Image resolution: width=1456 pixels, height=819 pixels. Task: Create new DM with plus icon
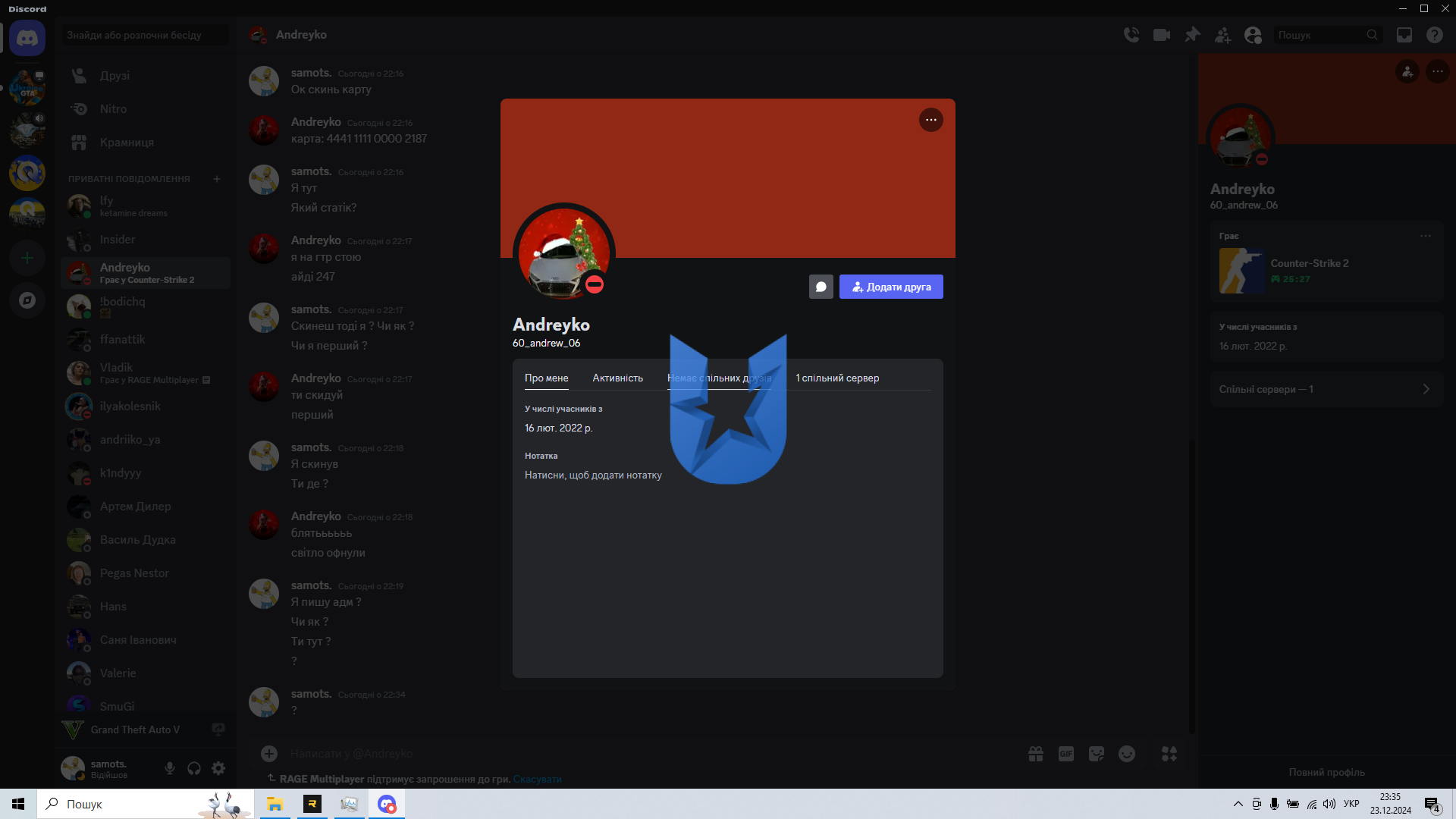click(x=217, y=179)
